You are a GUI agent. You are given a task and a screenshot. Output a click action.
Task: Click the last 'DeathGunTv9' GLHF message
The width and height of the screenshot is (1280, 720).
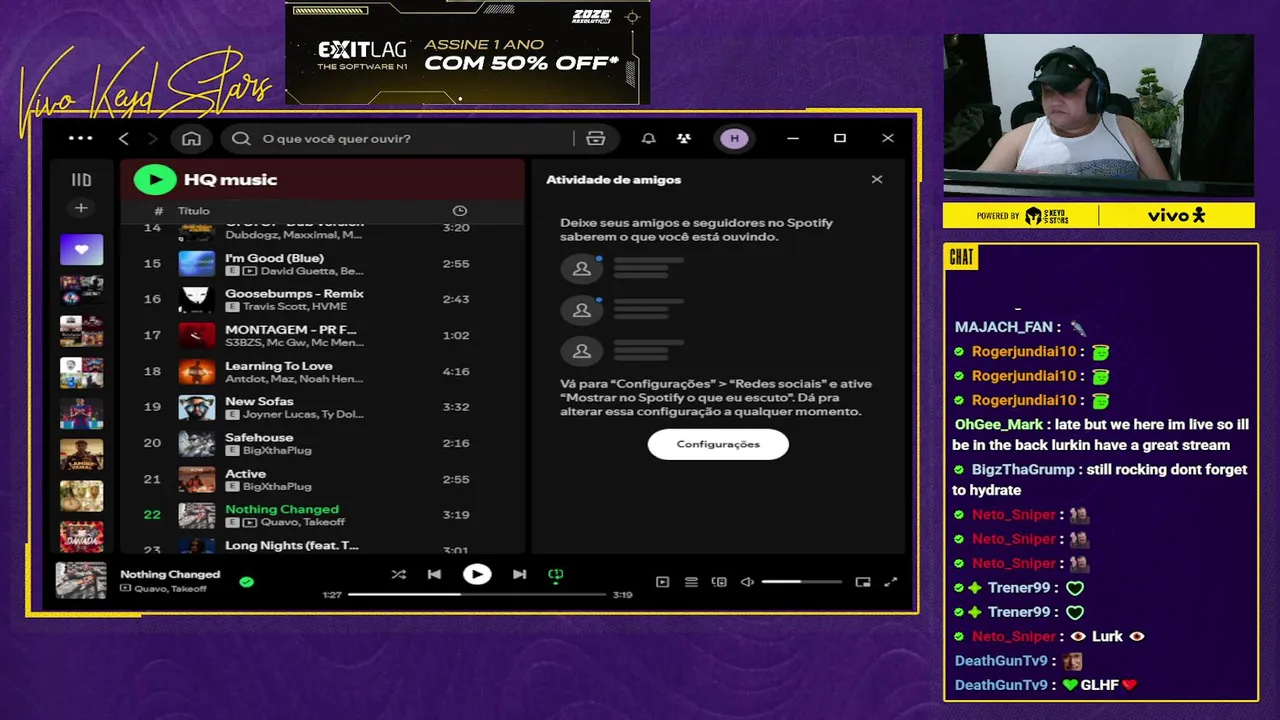1046,685
